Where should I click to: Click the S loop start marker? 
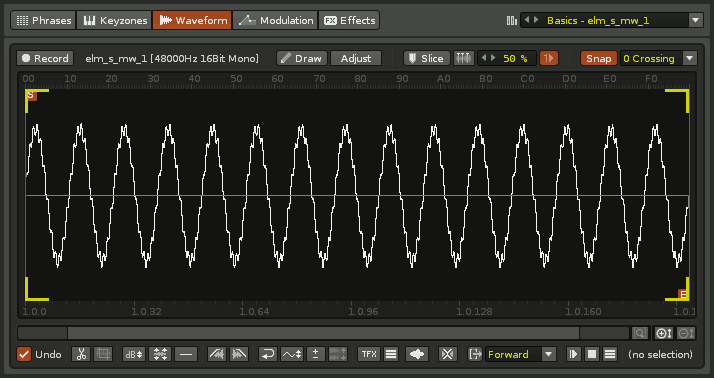point(31,95)
